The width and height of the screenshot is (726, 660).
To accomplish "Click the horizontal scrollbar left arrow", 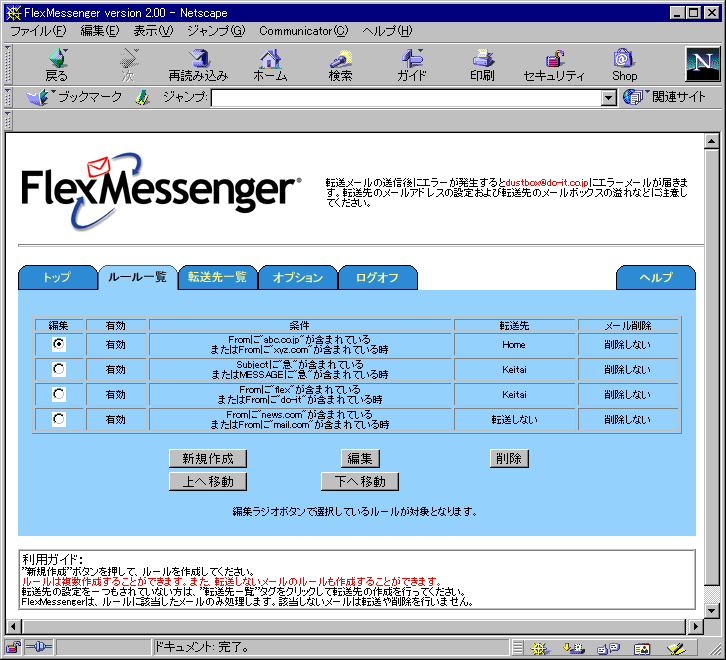I will 13,627.
